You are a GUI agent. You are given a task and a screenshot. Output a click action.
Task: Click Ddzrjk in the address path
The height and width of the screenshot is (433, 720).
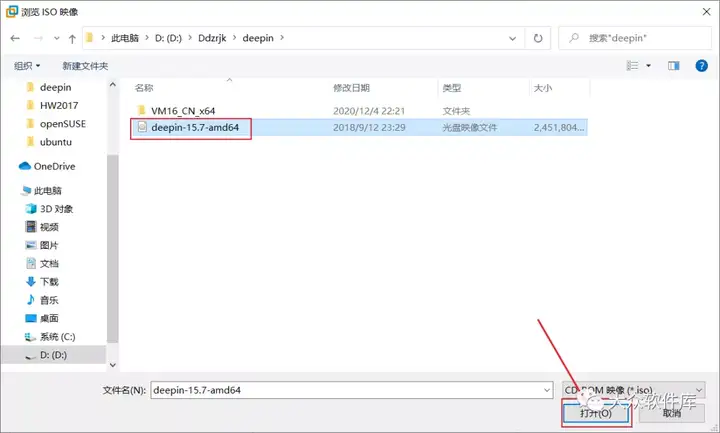[x=212, y=38]
